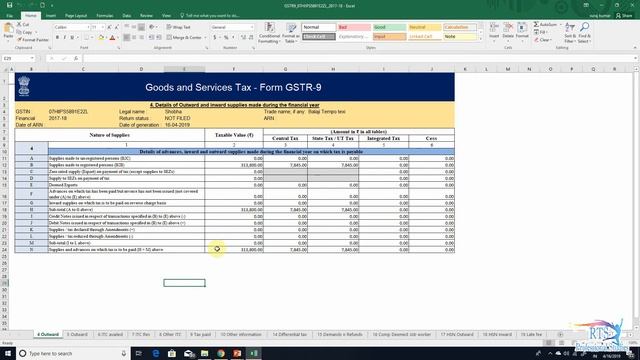Open Chrome from the taskbar
Screen dimensions: 640x360
pyautogui.click(x=221, y=353)
